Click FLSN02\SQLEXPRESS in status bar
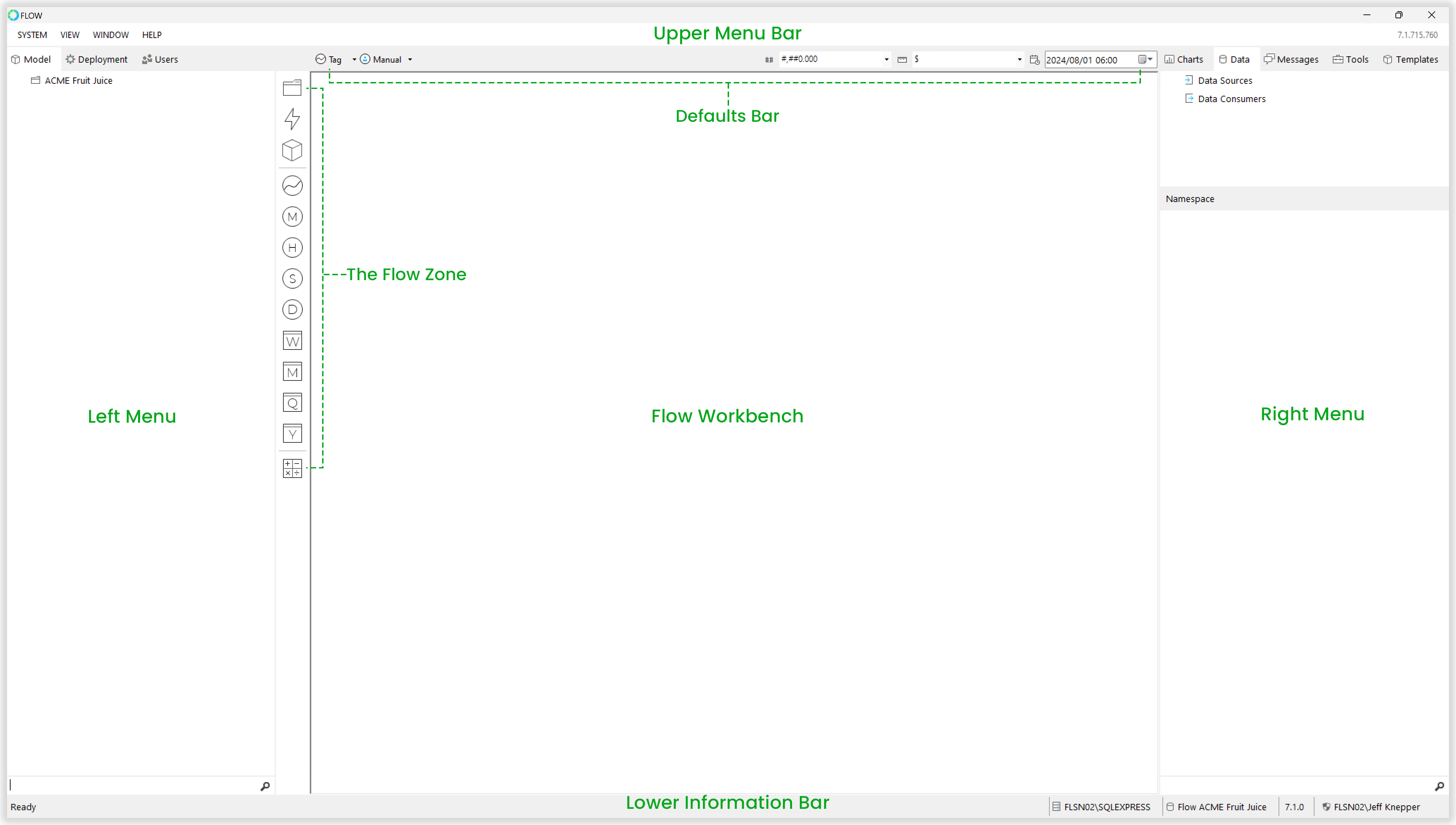The height and width of the screenshot is (825, 1456). [x=1101, y=807]
